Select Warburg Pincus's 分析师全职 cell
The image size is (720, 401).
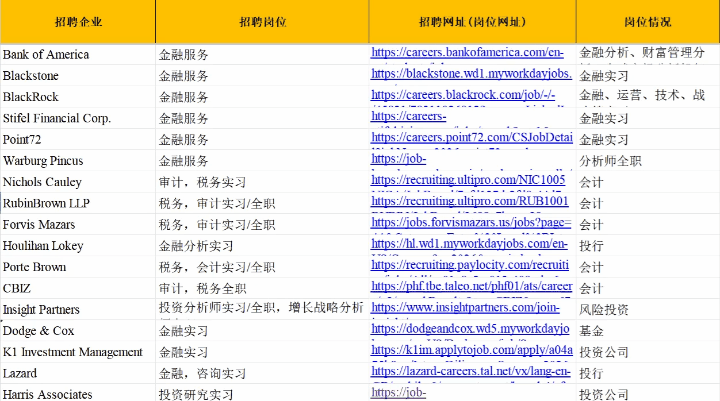[648, 161]
